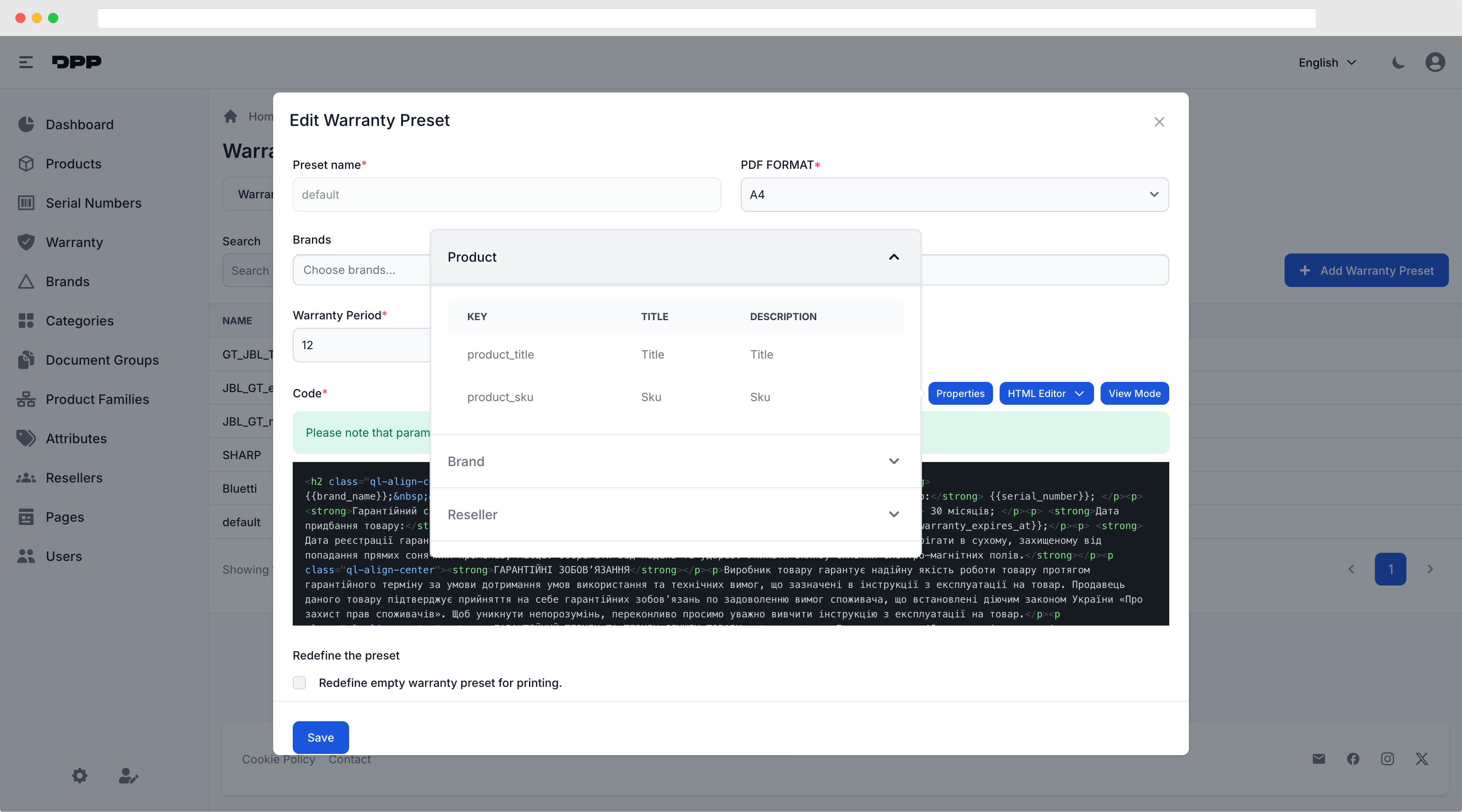Go to Resellers in sidebar menu
1462x812 pixels.
point(74,478)
